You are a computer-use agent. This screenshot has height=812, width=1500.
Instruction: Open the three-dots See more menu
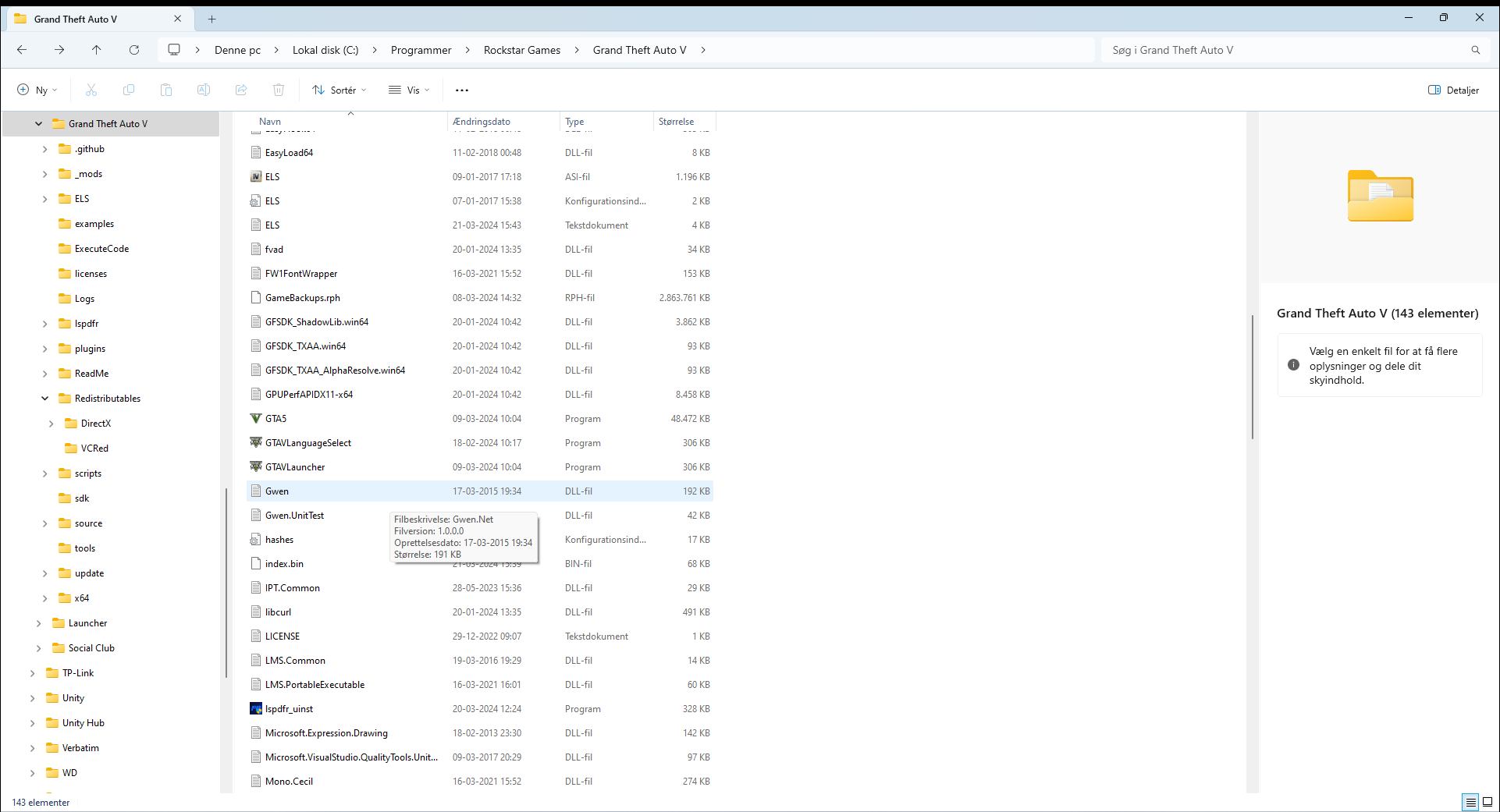coord(462,90)
